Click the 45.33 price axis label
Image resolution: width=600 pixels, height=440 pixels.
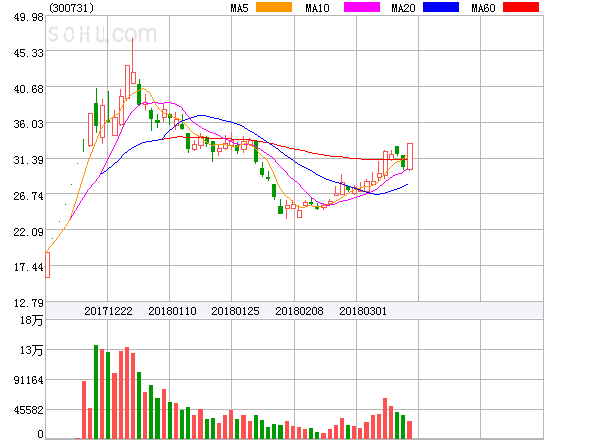coord(29,53)
